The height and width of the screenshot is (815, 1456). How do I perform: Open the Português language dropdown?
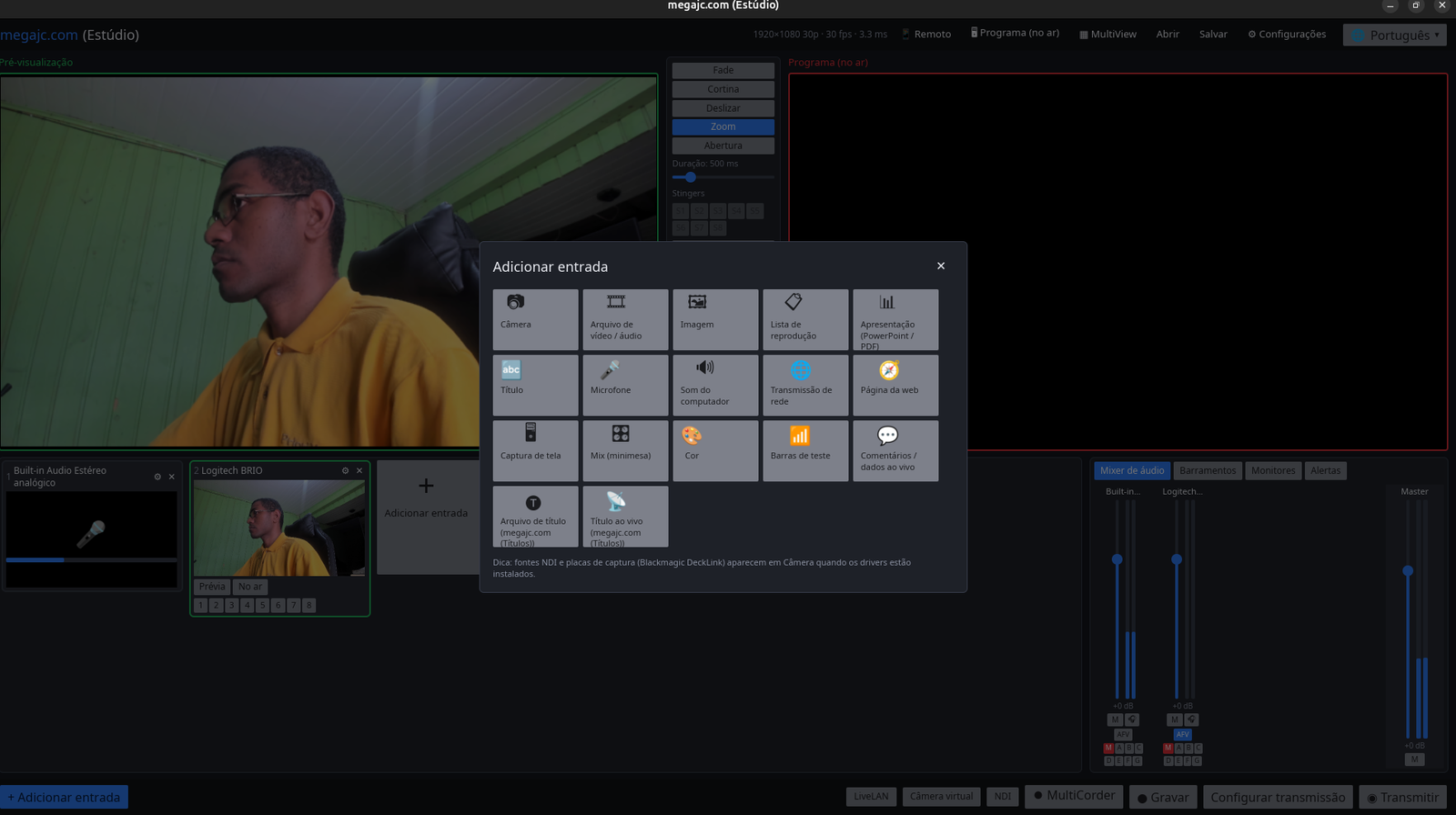pyautogui.click(x=1395, y=35)
